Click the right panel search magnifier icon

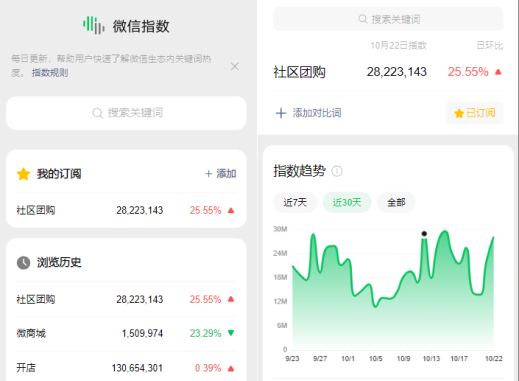[x=363, y=19]
